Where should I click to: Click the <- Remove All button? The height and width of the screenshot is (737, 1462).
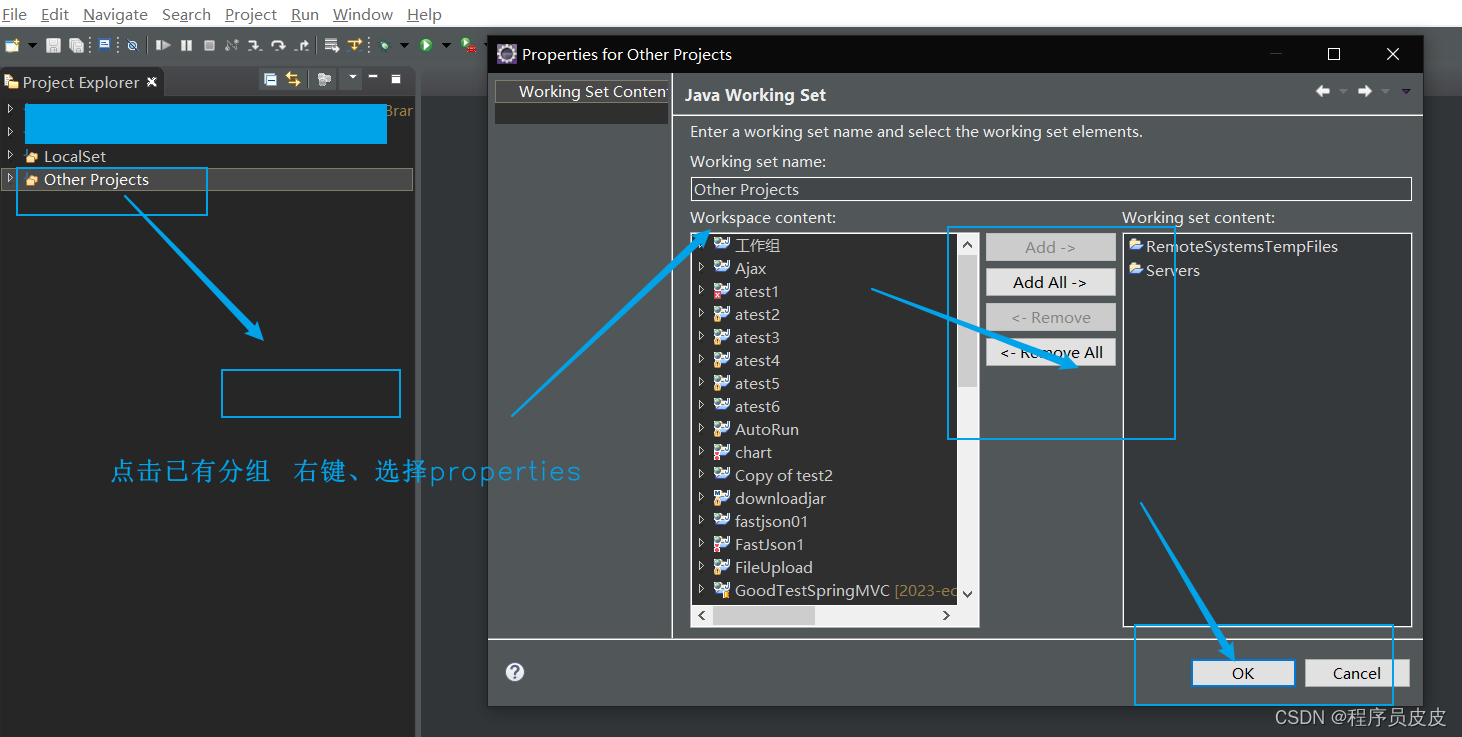click(1050, 352)
